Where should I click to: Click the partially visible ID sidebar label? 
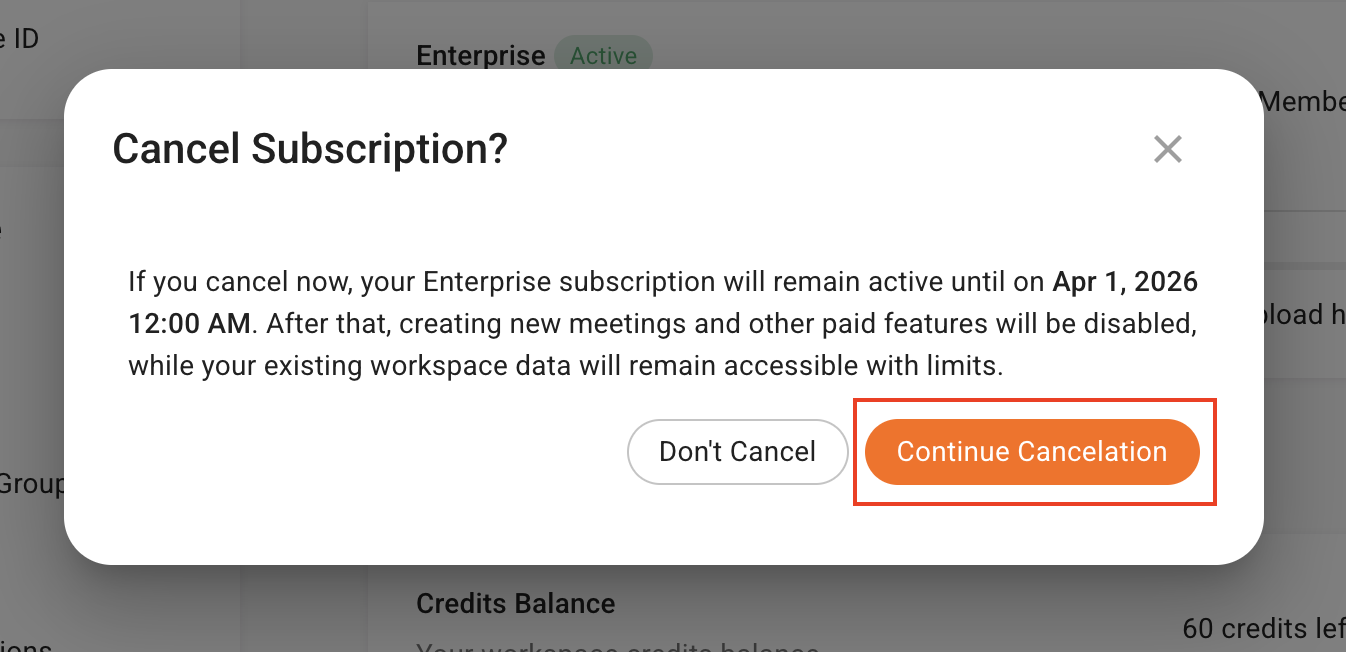pos(20,40)
